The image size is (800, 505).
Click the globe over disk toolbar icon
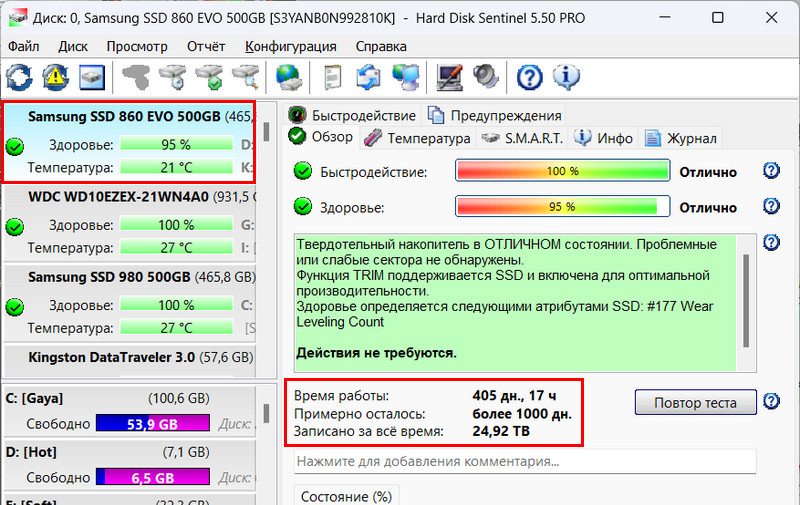click(x=289, y=78)
